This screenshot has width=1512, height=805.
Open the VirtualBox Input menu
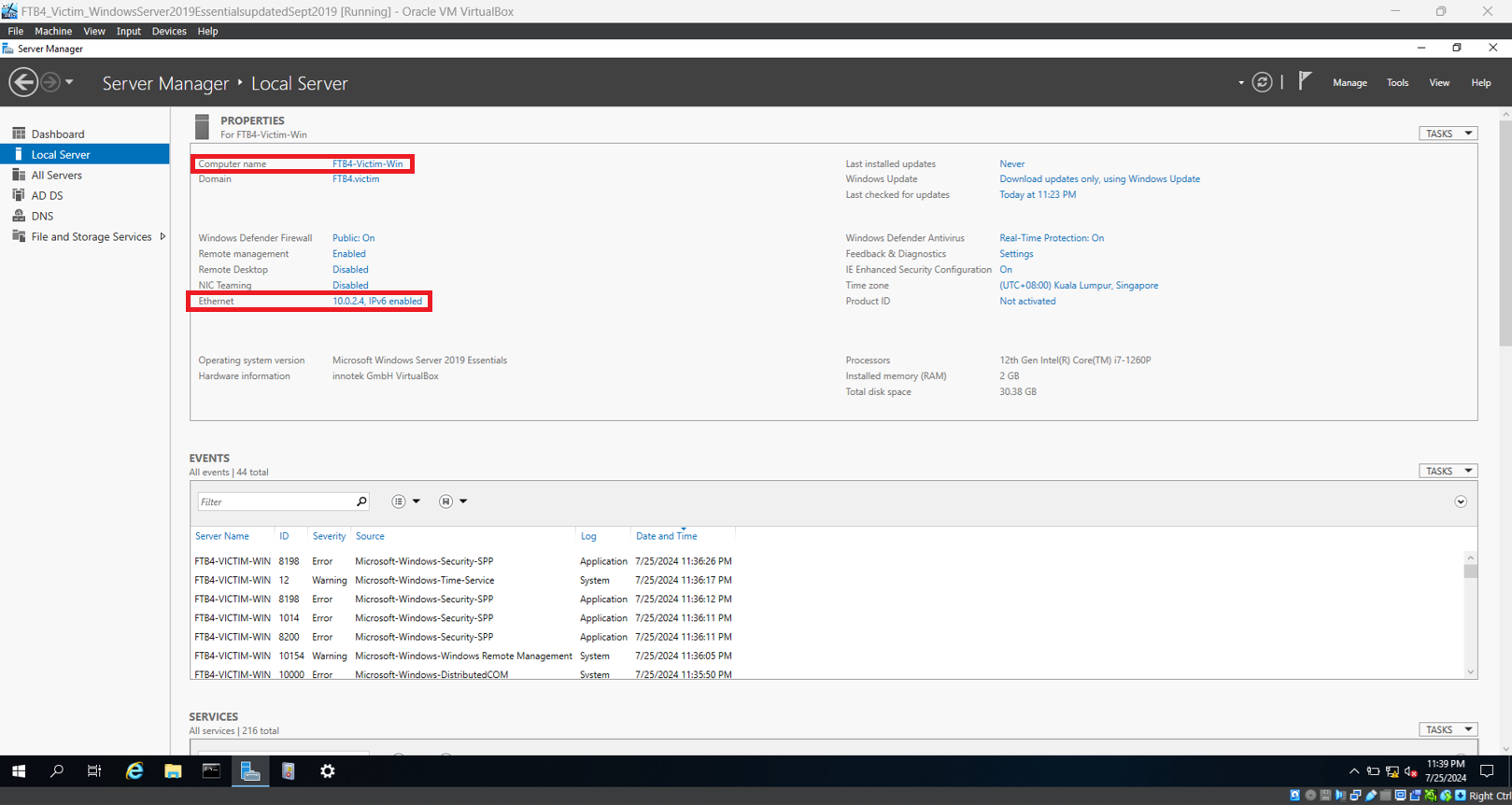click(x=129, y=31)
